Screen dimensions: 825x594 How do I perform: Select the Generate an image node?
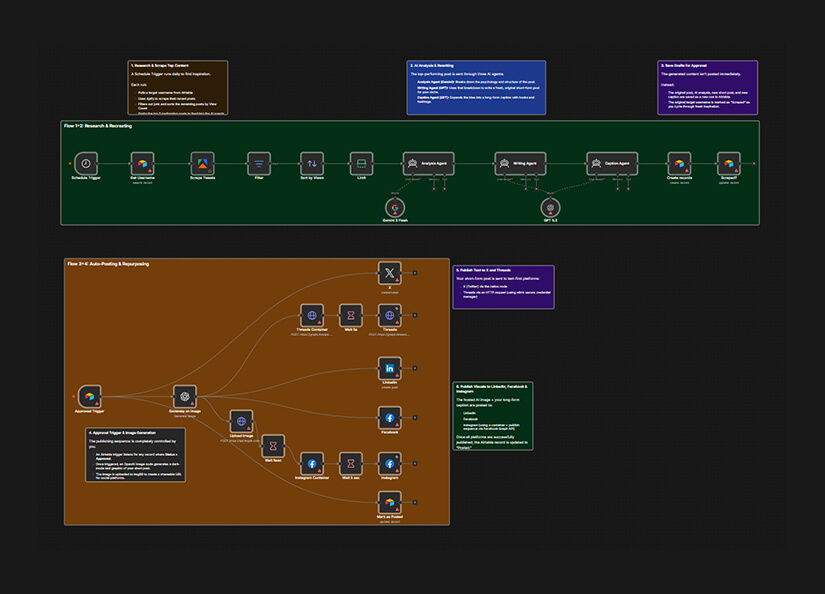coord(185,396)
